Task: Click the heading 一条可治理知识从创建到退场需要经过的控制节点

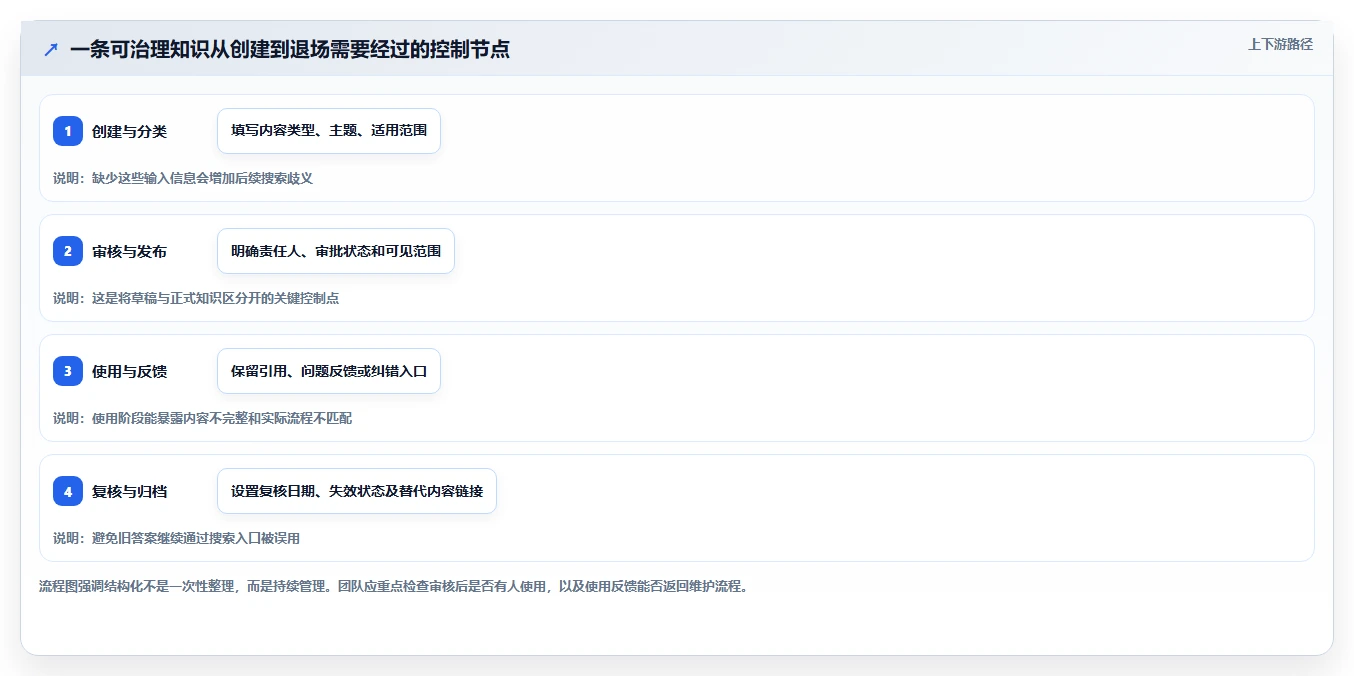Action: [290, 49]
